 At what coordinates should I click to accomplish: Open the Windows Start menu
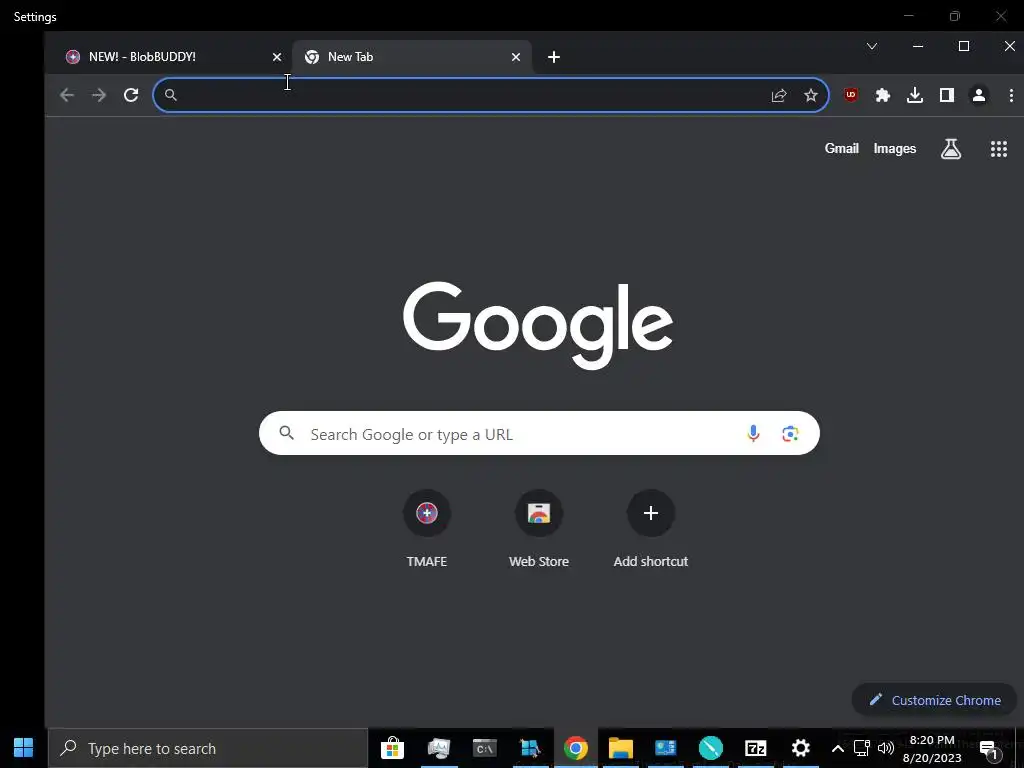tap(24, 748)
